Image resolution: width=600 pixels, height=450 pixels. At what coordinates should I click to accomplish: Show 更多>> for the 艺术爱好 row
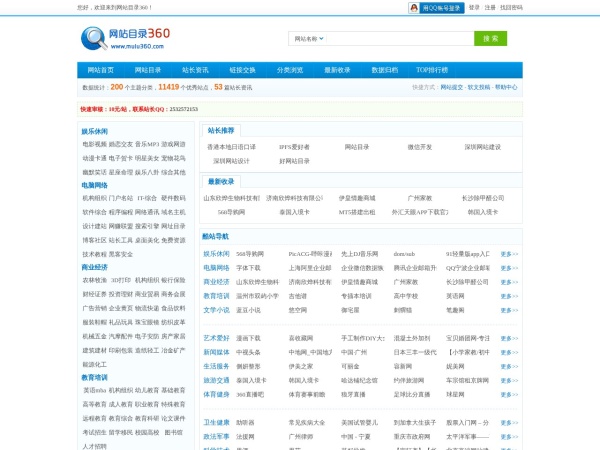point(509,338)
